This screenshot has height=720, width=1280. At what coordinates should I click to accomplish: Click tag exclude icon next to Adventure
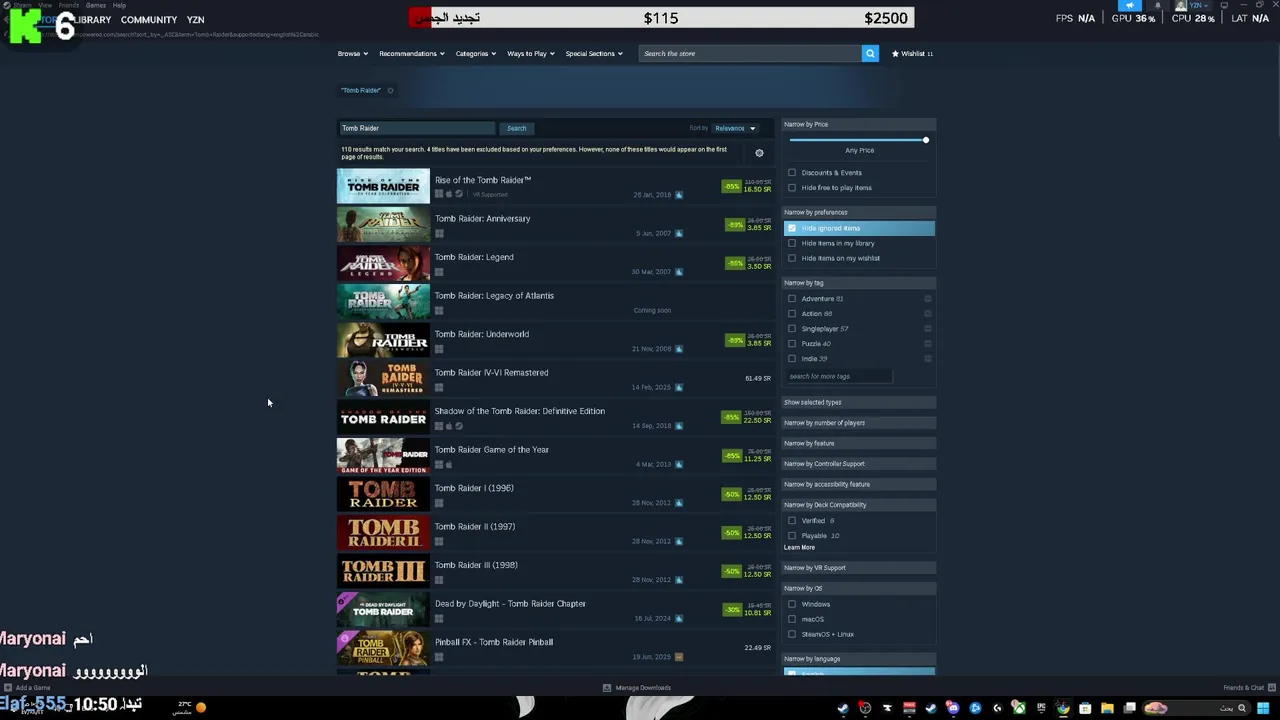pos(927,298)
